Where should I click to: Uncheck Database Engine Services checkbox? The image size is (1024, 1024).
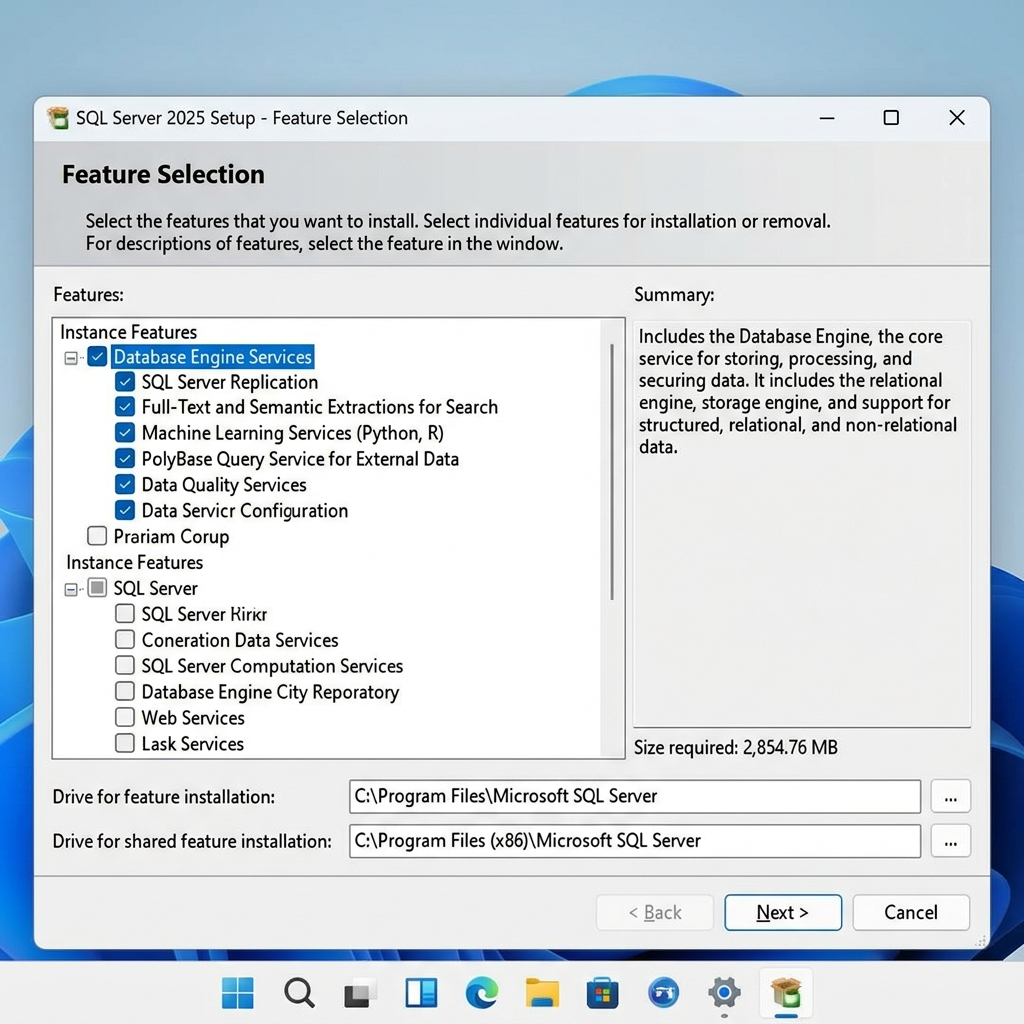[97, 357]
